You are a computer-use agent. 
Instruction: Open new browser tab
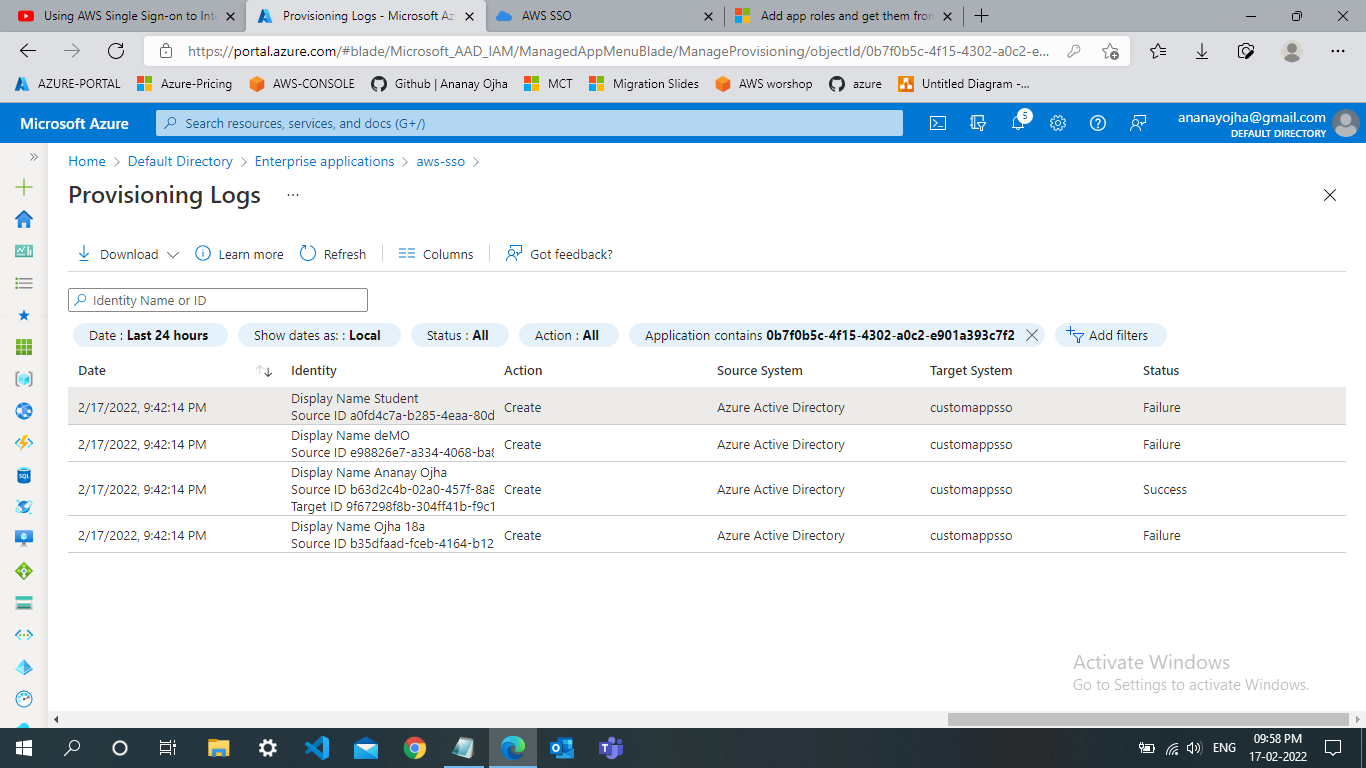click(982, 16)
